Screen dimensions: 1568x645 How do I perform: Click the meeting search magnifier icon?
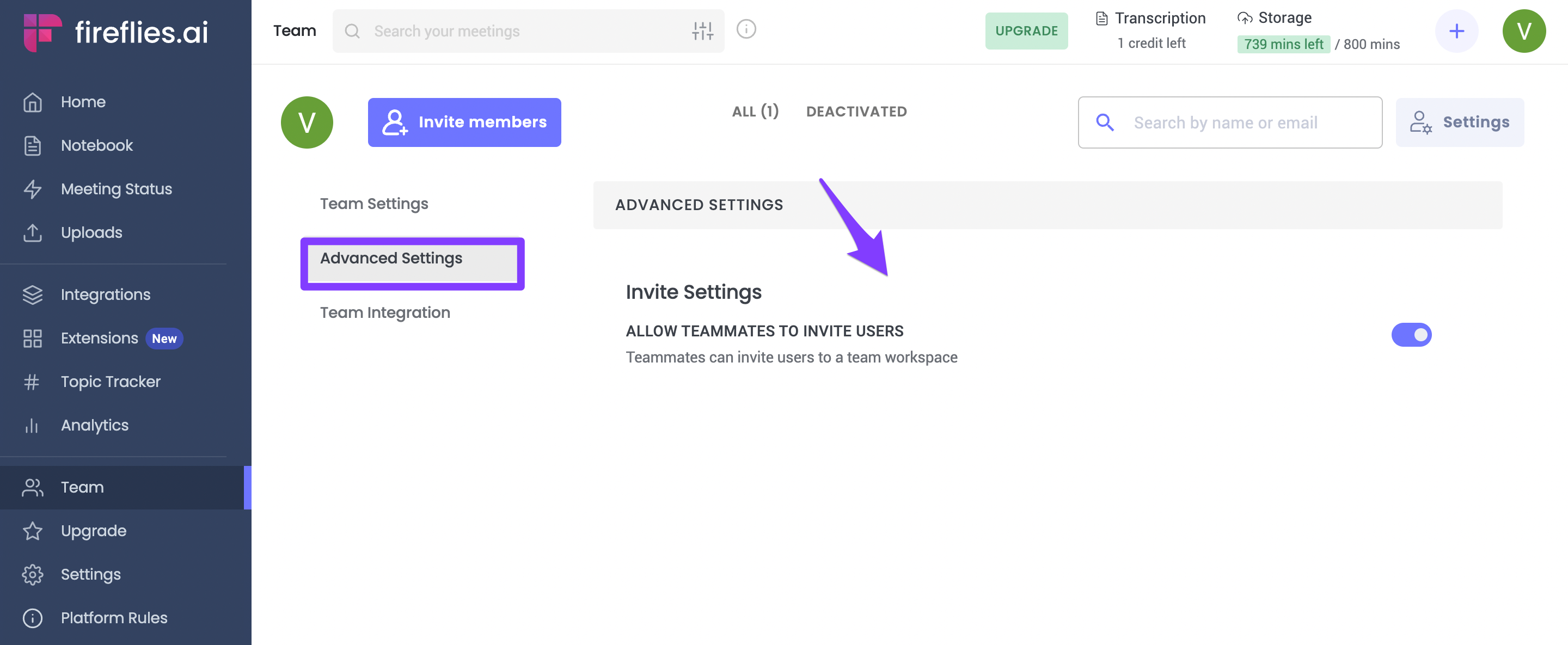point(352,31)
